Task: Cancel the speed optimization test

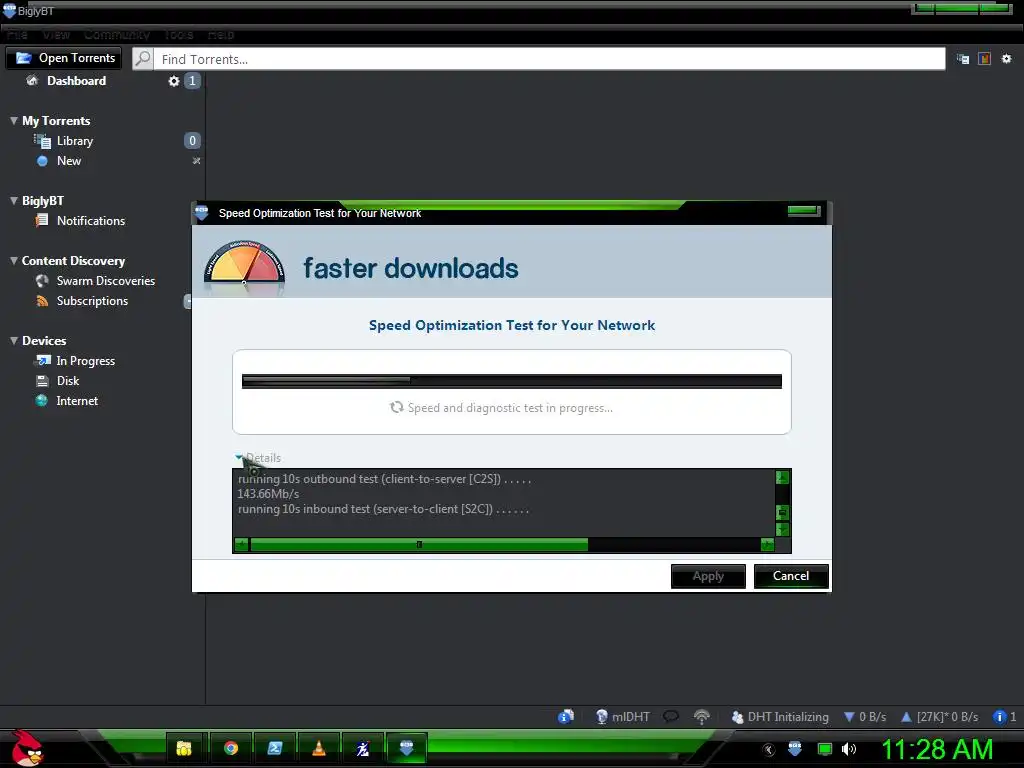Action: pyautogui.click(x=791, y=576)
